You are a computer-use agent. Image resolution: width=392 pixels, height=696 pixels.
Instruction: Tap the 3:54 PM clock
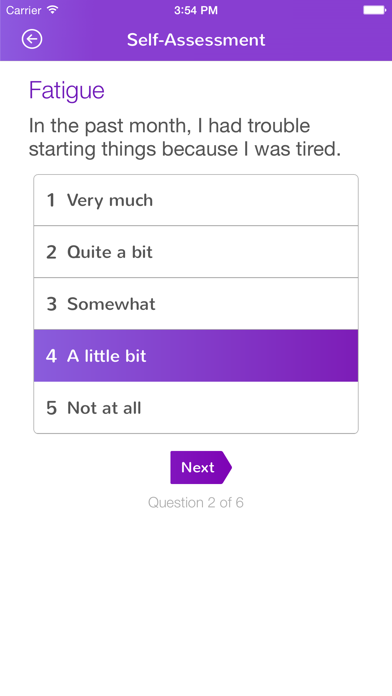196,10
